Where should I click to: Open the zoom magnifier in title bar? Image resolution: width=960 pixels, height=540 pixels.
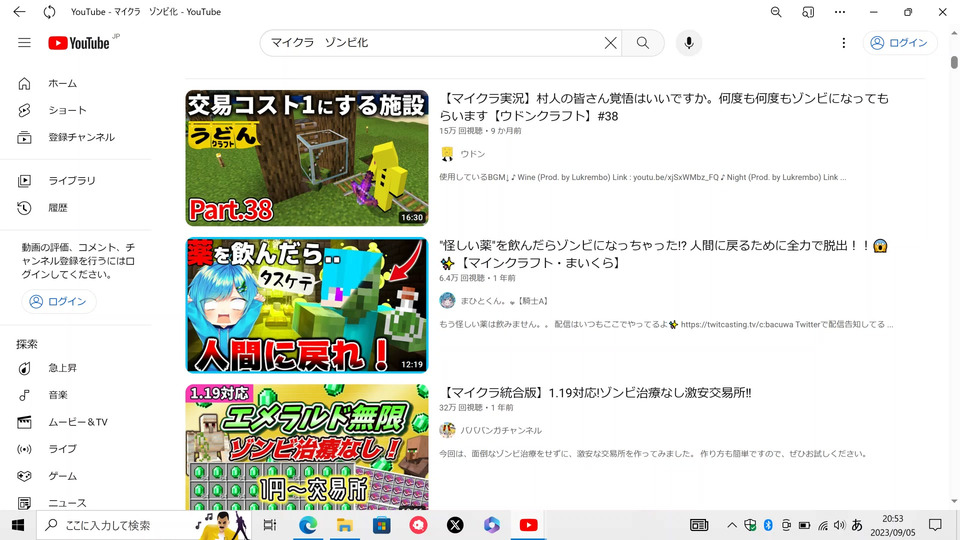coord(776,12)
